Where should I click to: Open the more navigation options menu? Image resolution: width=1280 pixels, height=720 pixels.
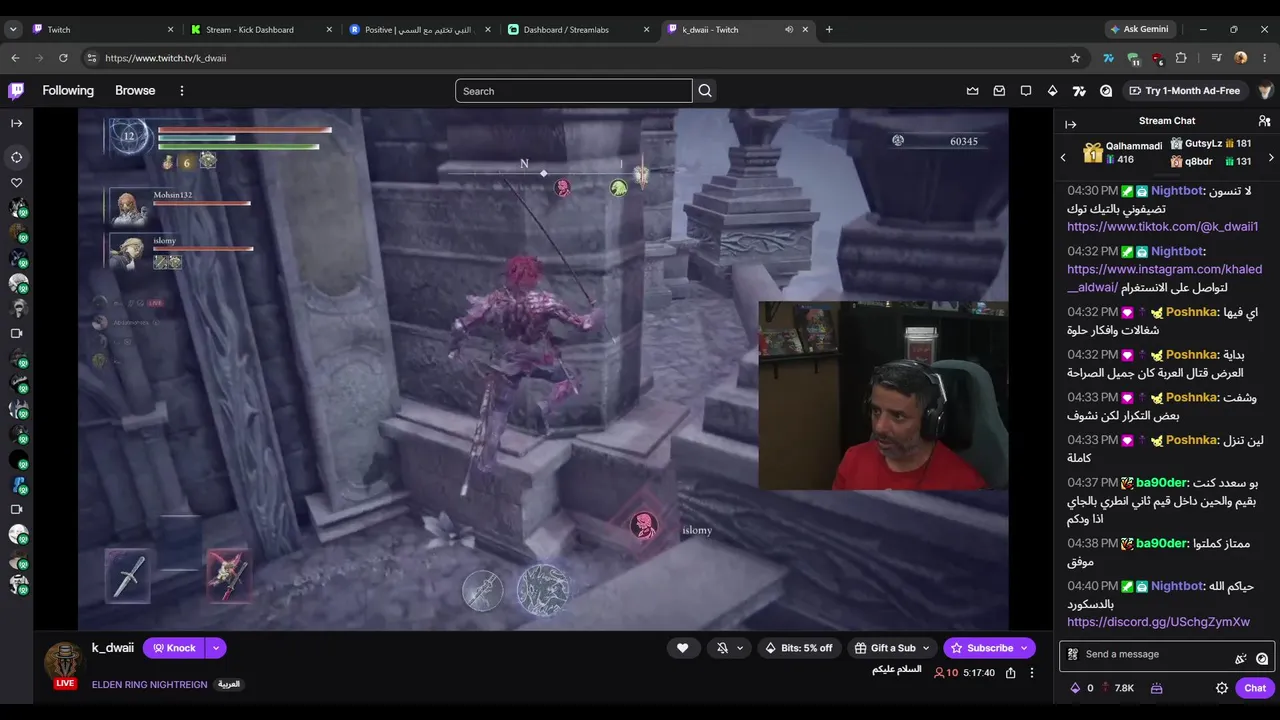click(181, 91)
